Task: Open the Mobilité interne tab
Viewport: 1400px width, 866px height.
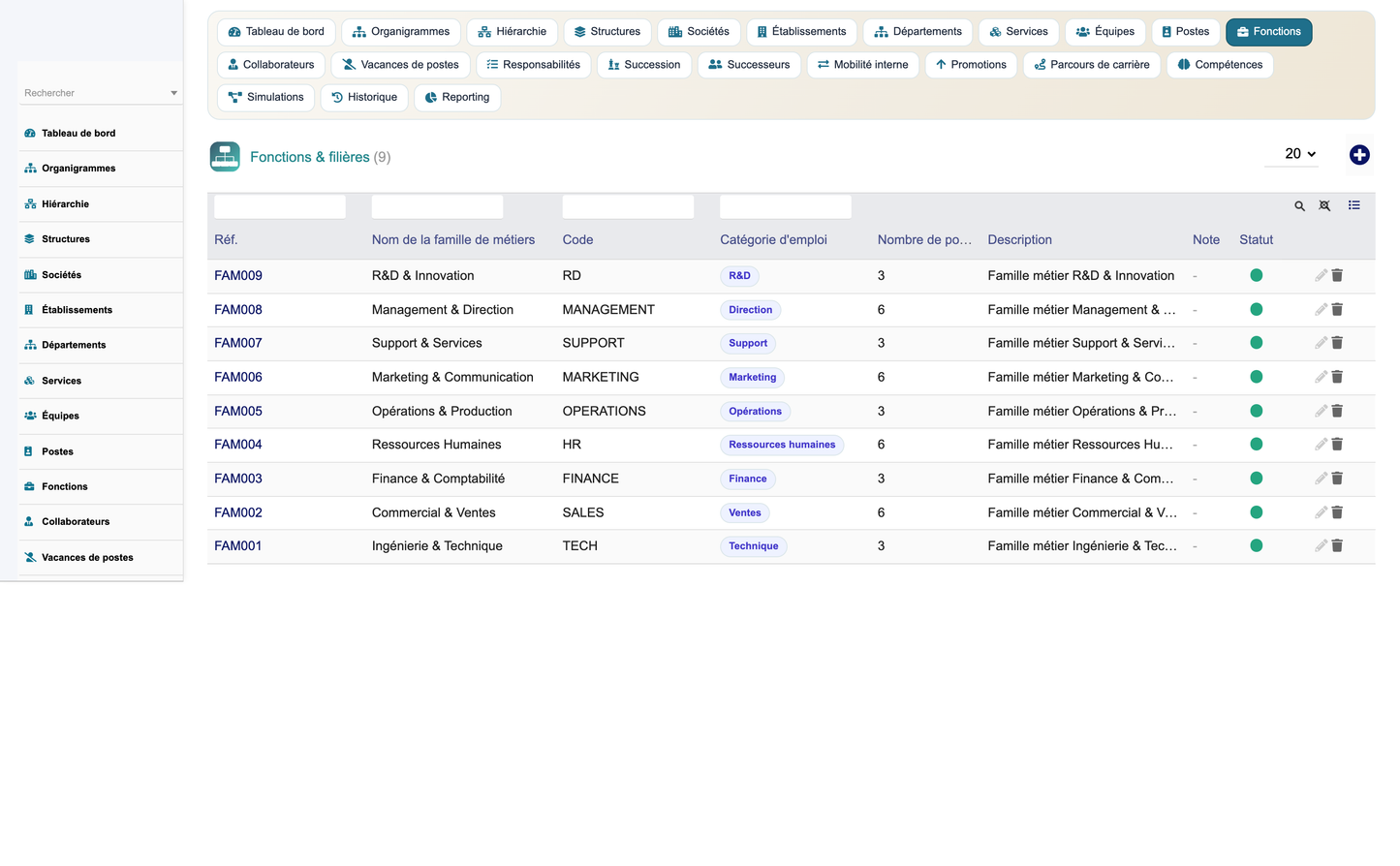Action: [x=862, y=65]
